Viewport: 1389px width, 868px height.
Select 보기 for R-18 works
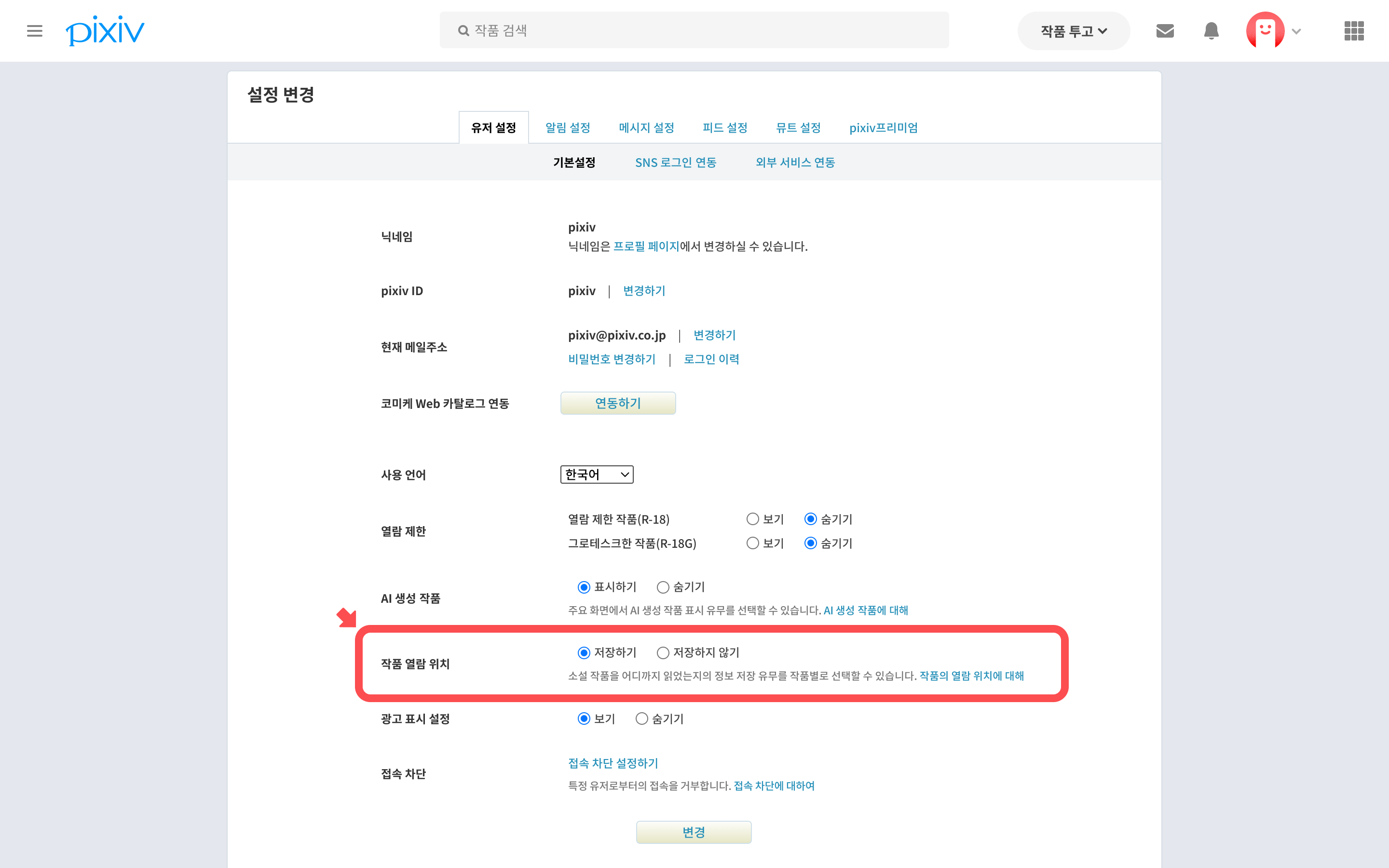pyautogui.click(x=752, y=519)
